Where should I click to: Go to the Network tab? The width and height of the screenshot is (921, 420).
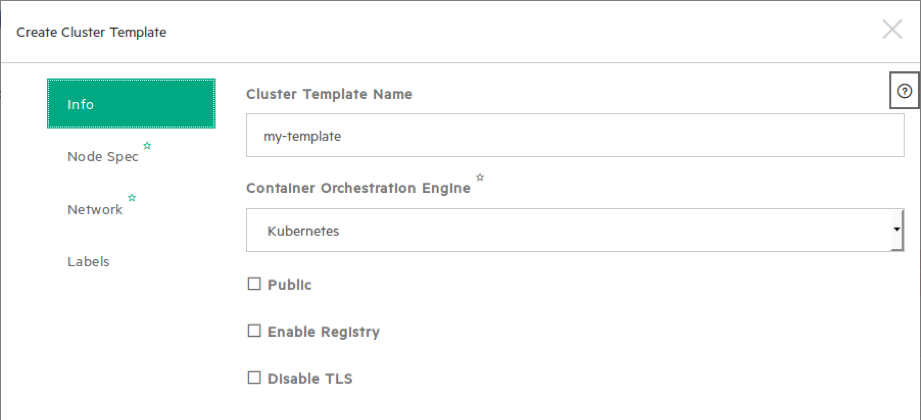click(95, 210)
